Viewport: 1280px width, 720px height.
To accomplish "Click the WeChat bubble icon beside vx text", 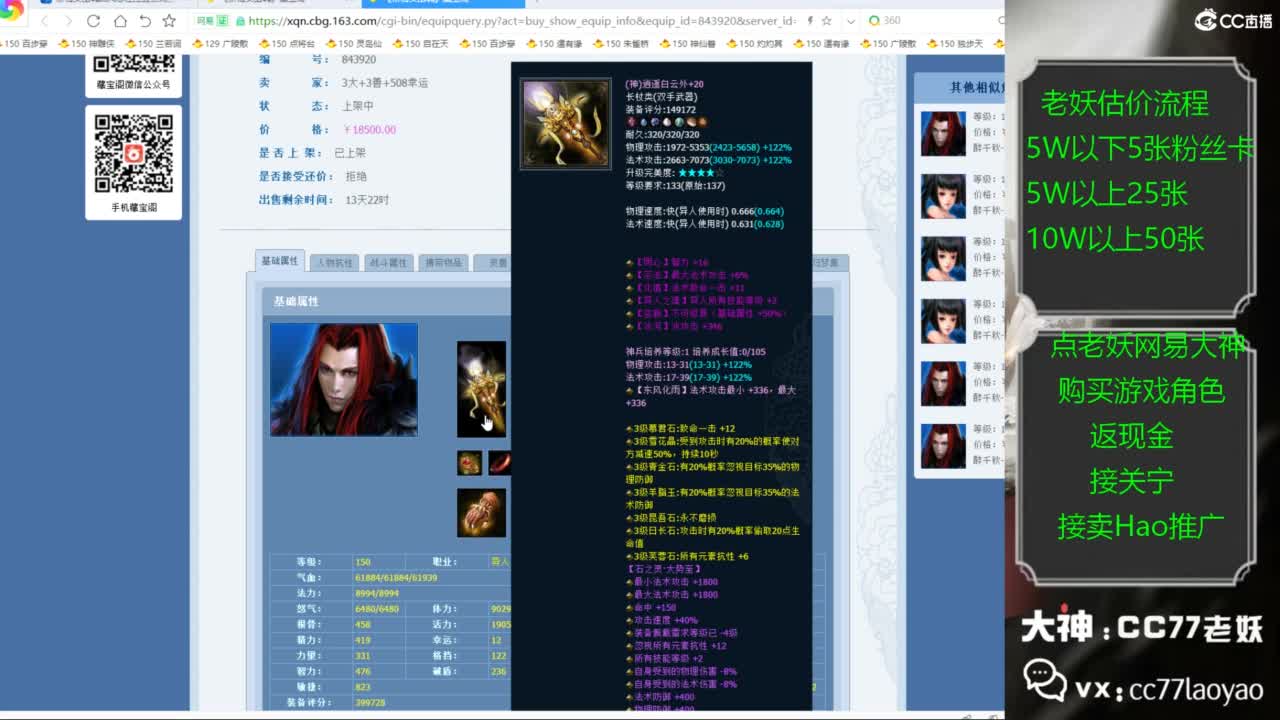I will (1044, 680).
